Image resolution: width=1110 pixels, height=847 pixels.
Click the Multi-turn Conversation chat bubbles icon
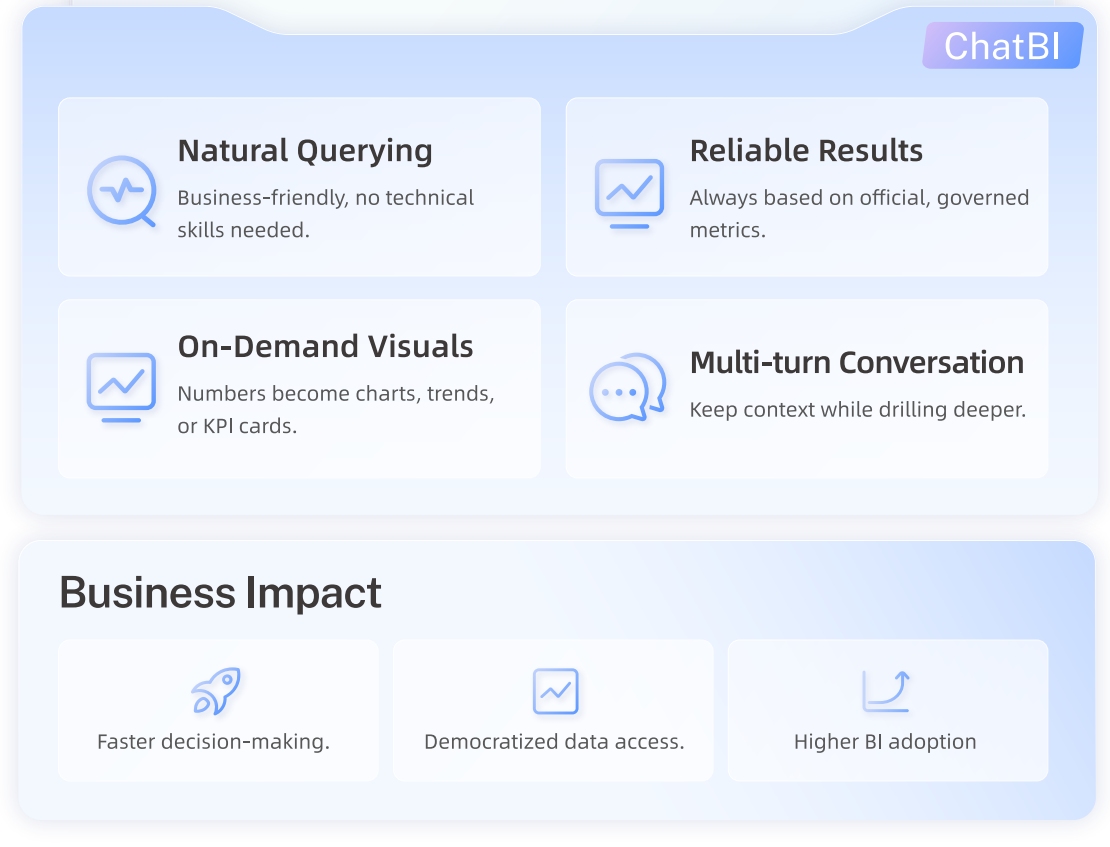[x=628, y=387]
